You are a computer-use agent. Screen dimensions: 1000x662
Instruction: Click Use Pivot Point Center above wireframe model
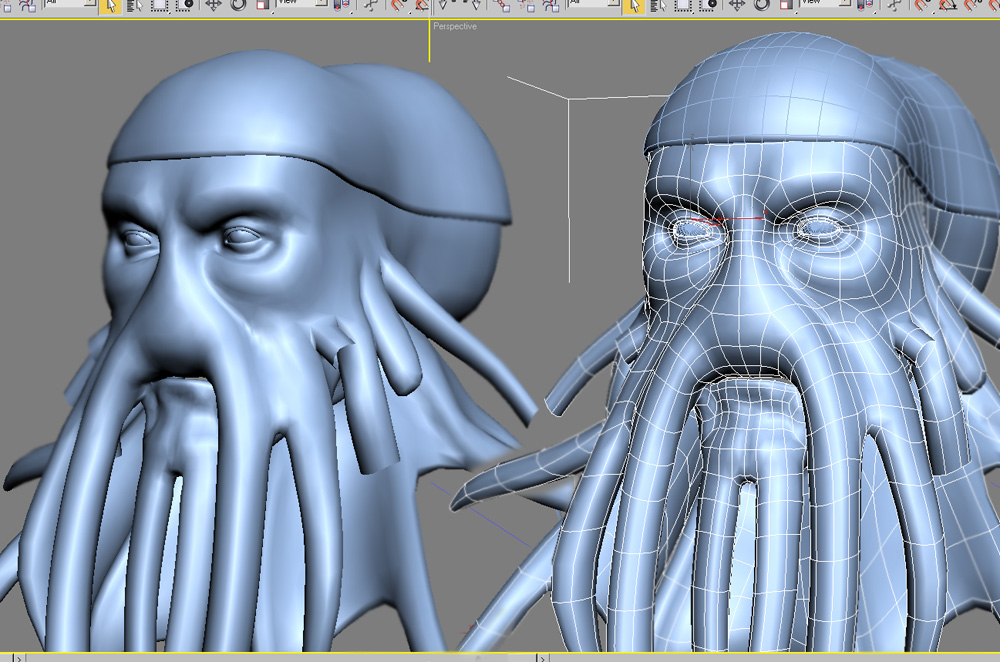pos(865,6)
